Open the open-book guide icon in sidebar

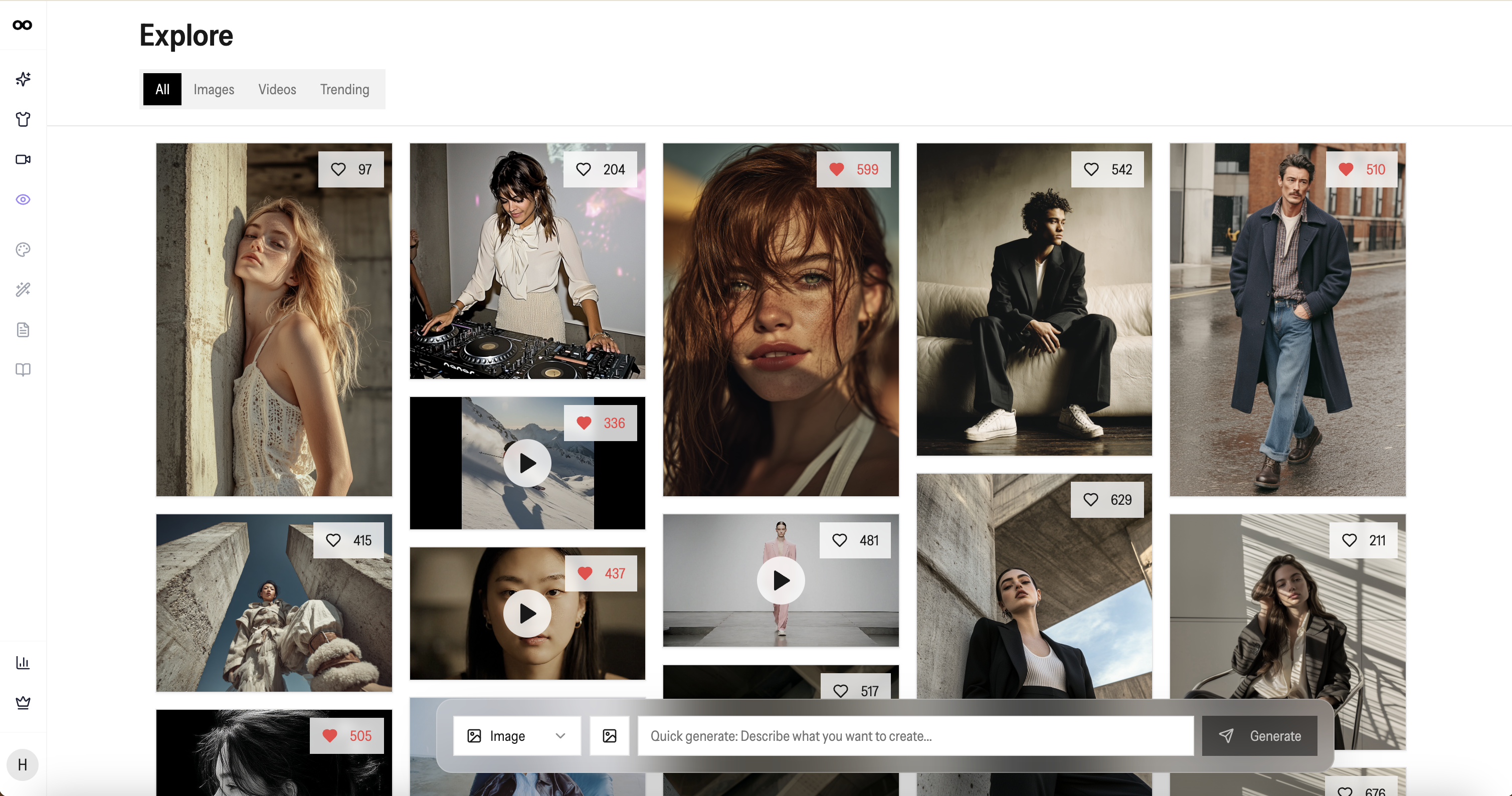point(23,369)
